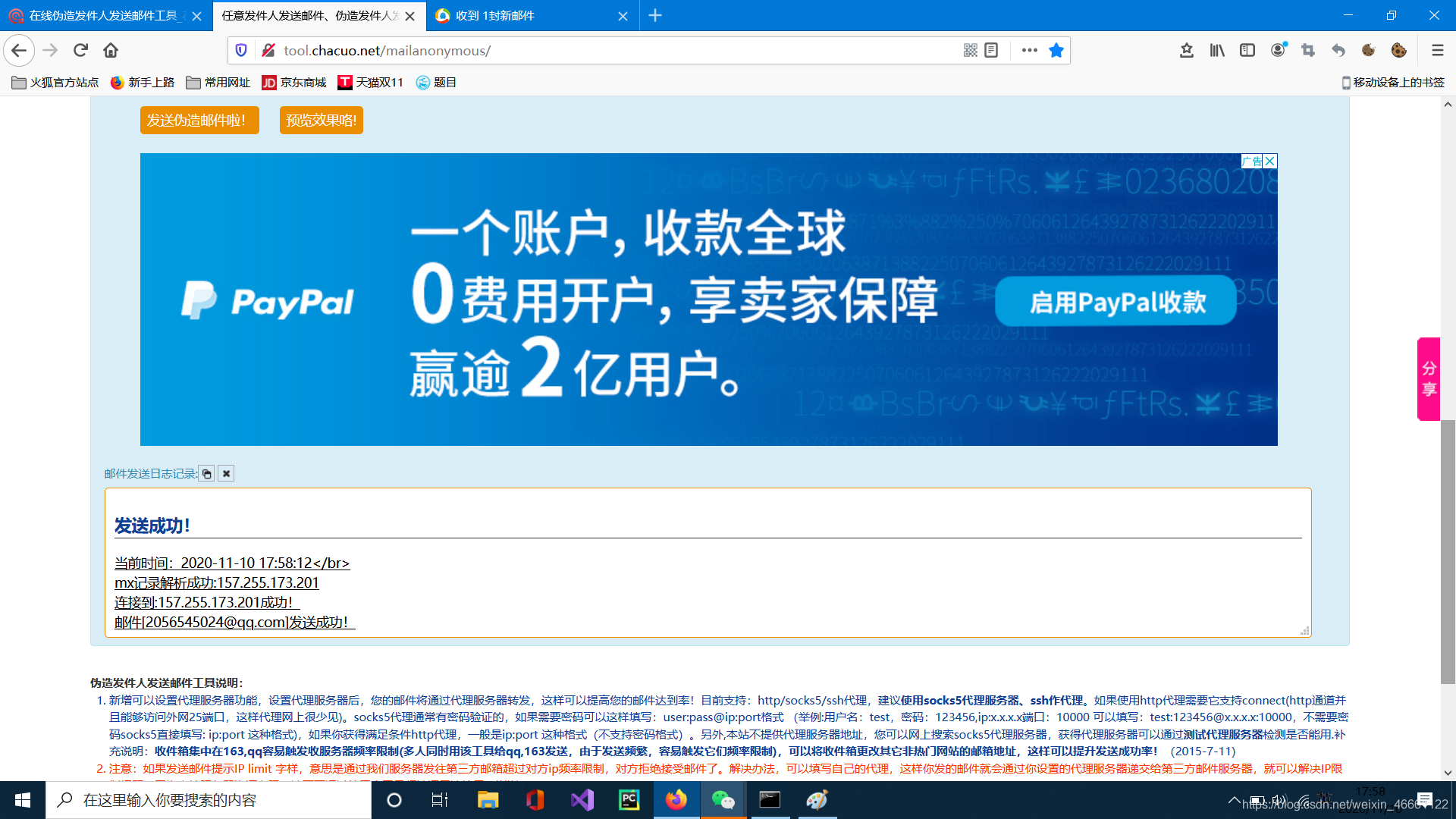Select the 任意发件人发送邮件 tab
1456x819 pixels.
pos(309,15)
